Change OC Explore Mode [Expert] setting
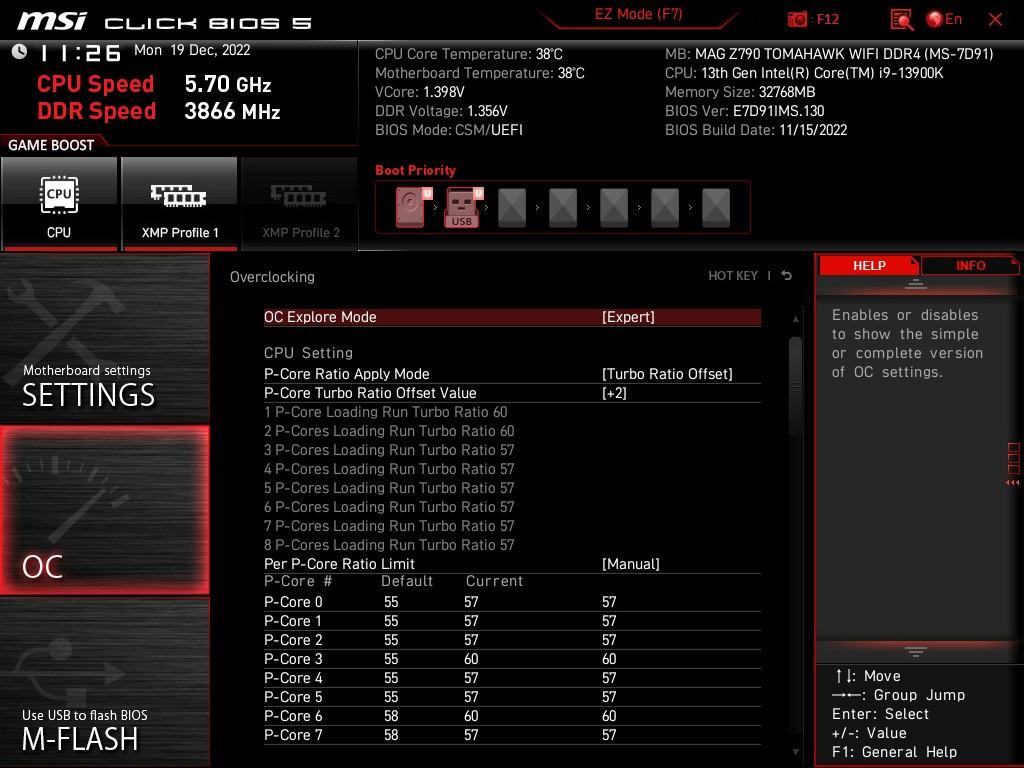This screenshot has width=1024, height=768. pos(512,317)
